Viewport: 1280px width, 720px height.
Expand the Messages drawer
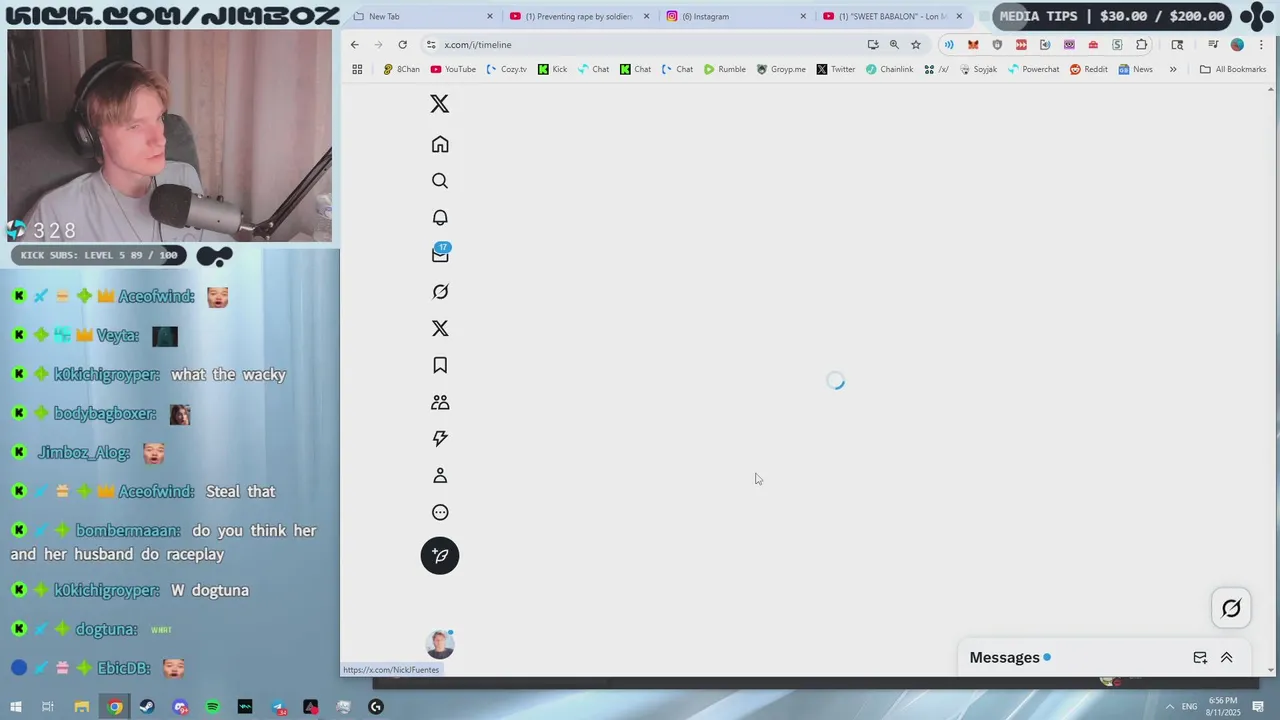pos(1226,657)
